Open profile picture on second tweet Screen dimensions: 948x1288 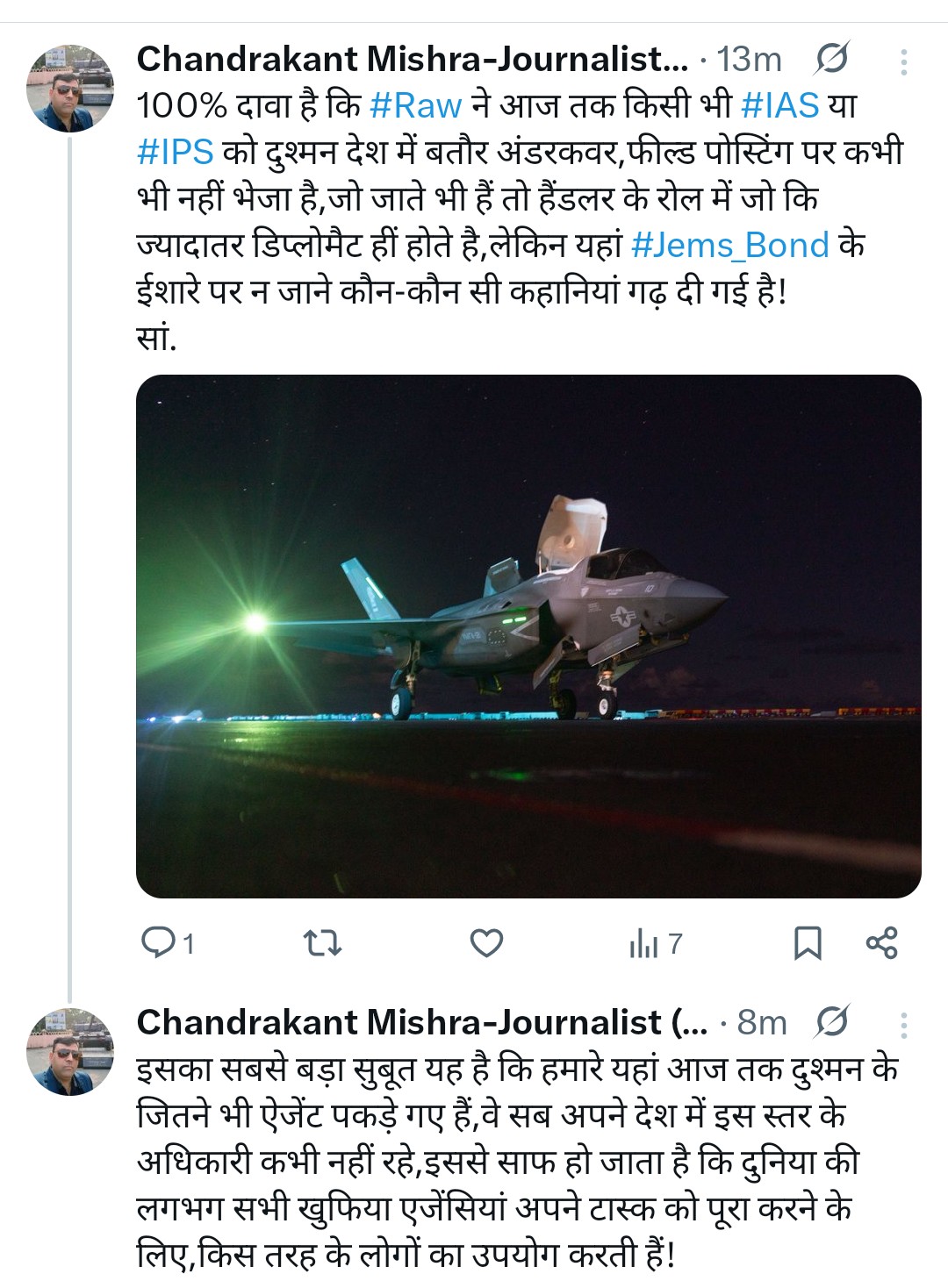(70, 1051)
